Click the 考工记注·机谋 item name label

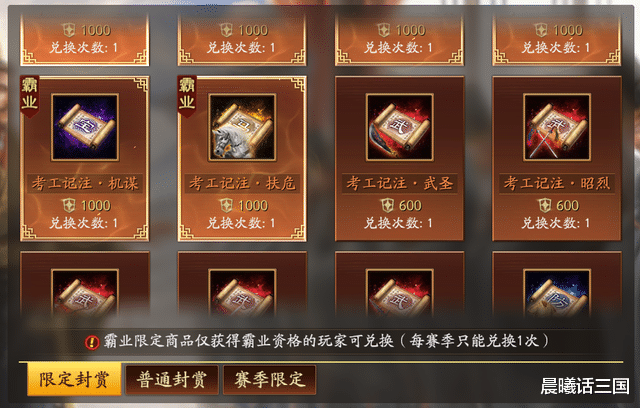pos(85,183)
